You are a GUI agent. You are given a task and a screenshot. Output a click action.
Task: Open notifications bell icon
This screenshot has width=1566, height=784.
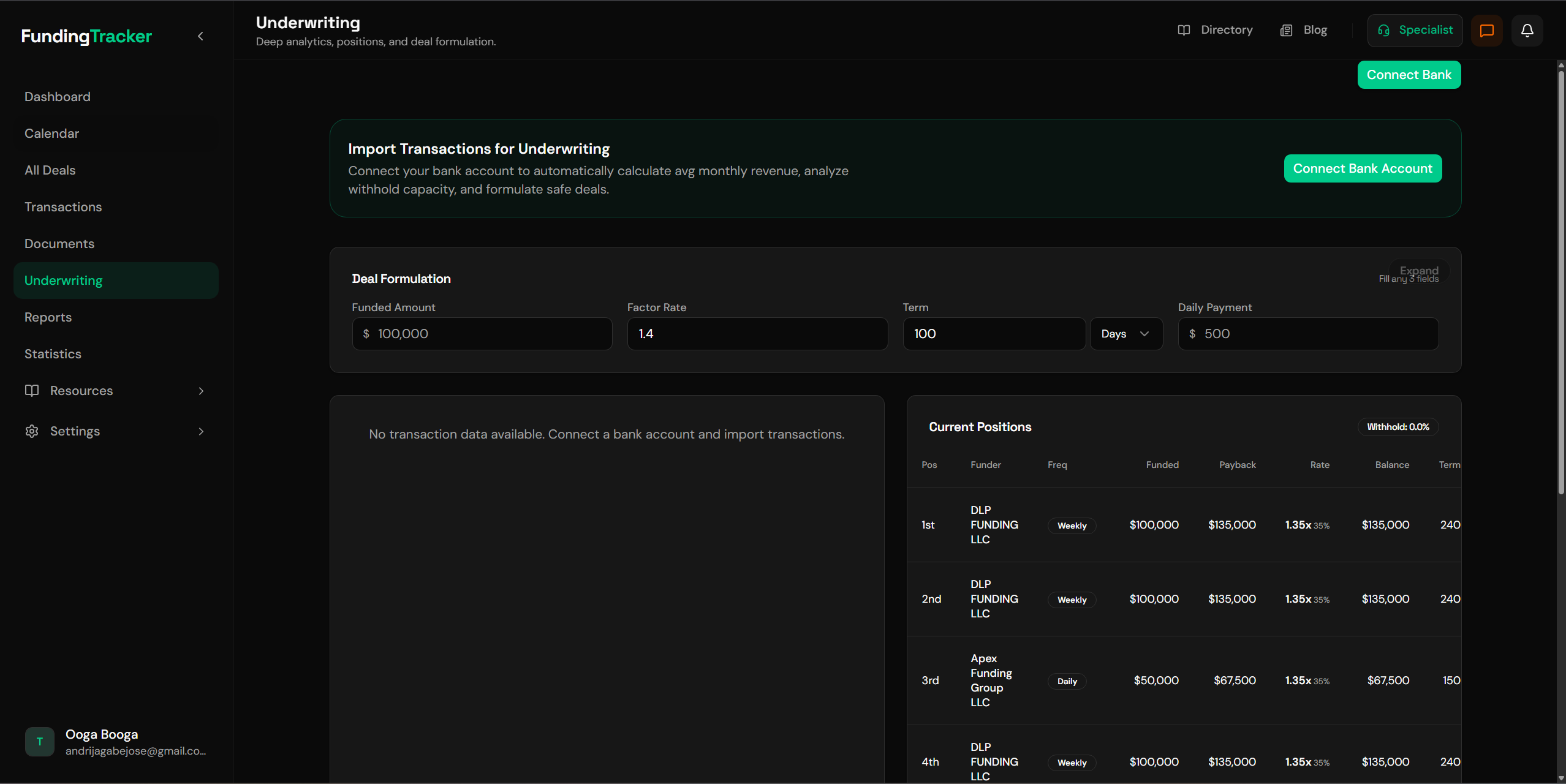pyautogui.click(x=1527, y=30)
